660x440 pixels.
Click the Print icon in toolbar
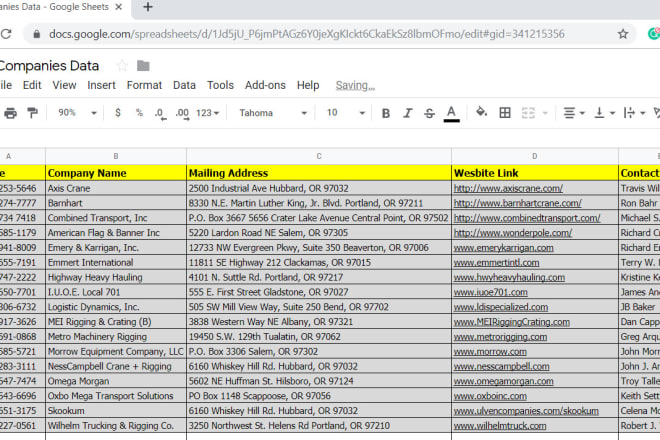coord(11,113)
